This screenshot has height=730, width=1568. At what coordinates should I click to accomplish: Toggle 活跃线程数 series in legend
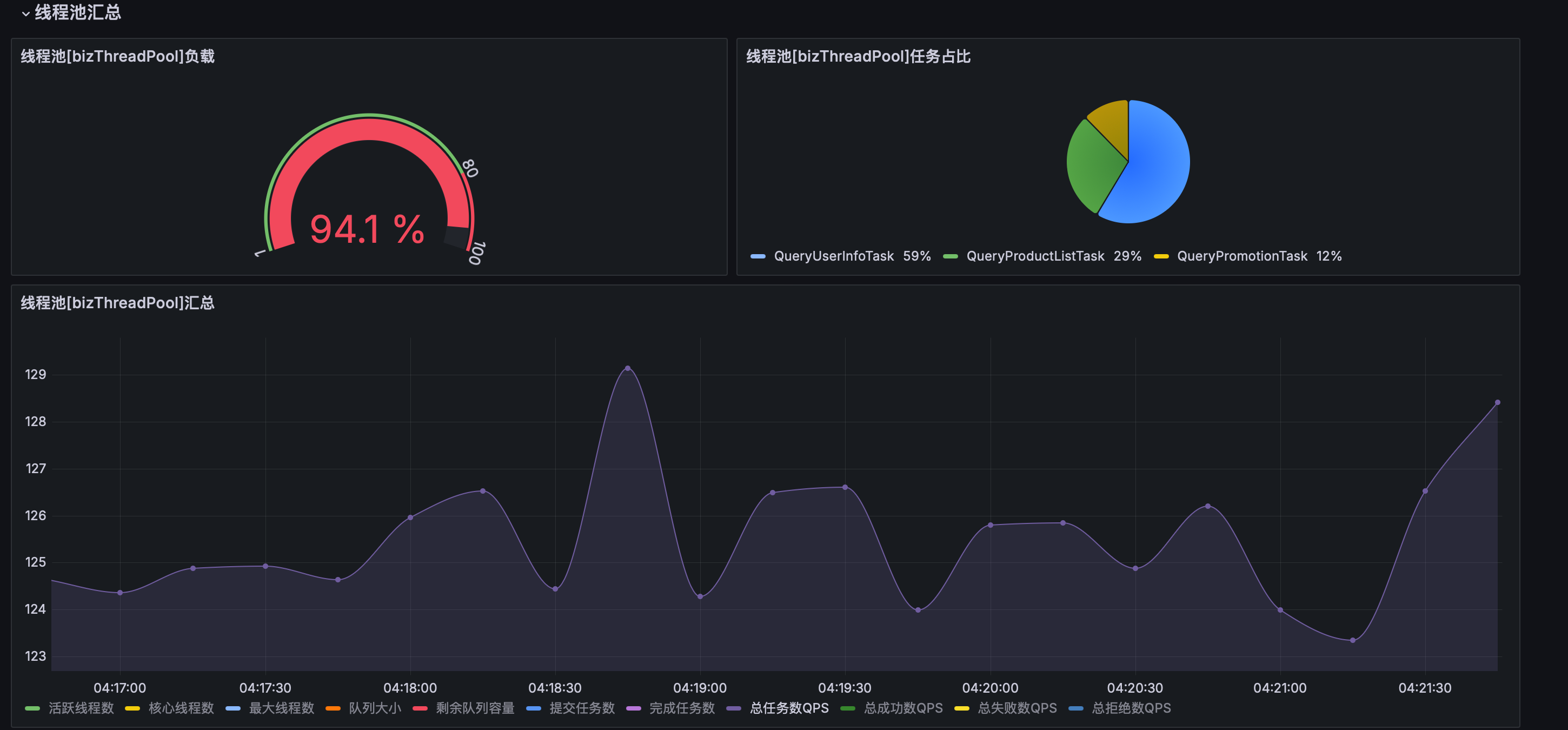coord(81,708)
